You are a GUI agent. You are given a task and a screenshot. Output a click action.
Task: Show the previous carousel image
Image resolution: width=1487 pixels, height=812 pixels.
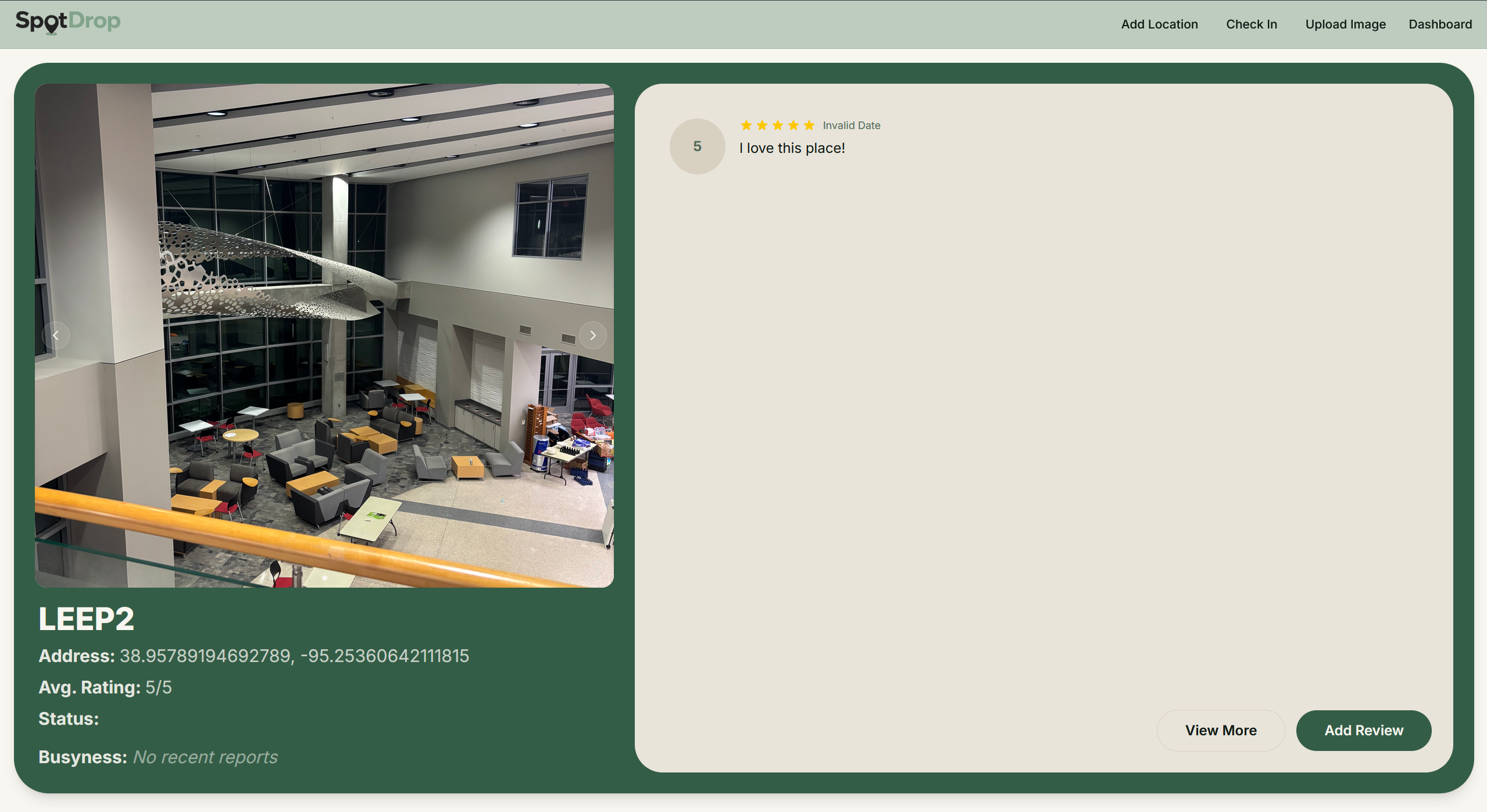(56, 335)
